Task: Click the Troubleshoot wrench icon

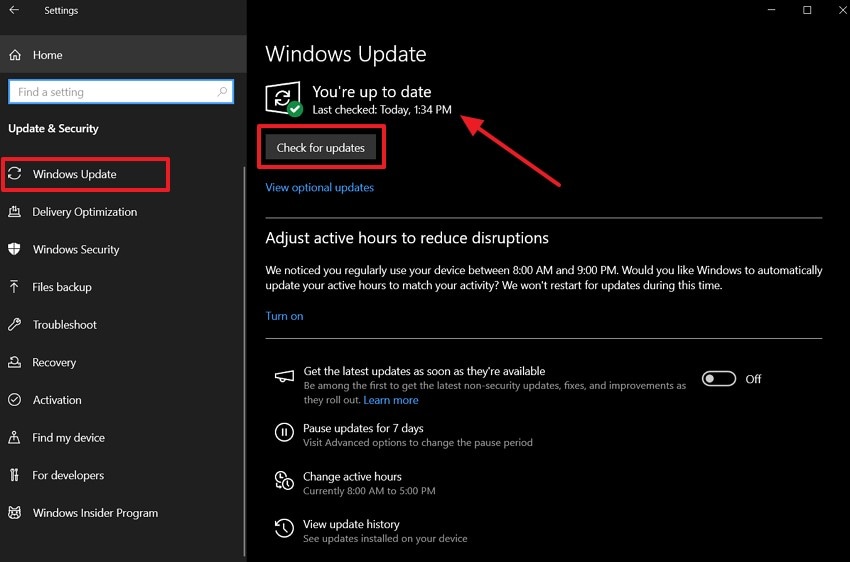Action: click(x=15, y=324)
